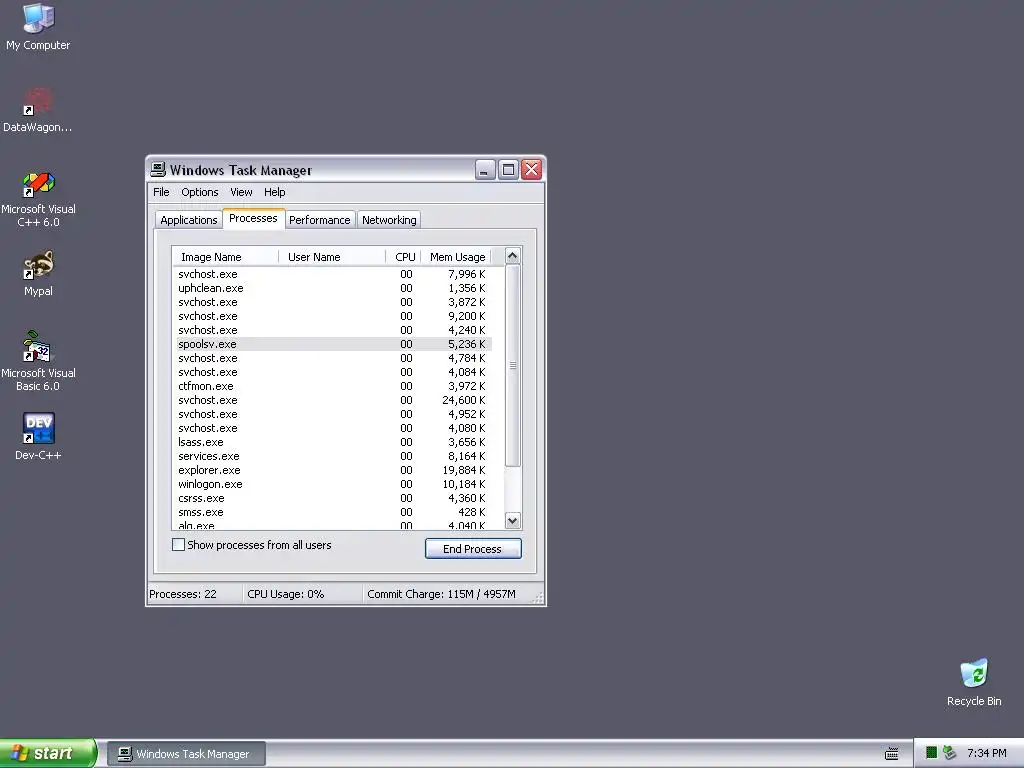Image resolution: width=1024 pixels, height=768 pixels.
Task: Click the green CPU usage tray icon
Action: [x=932, y=753]
